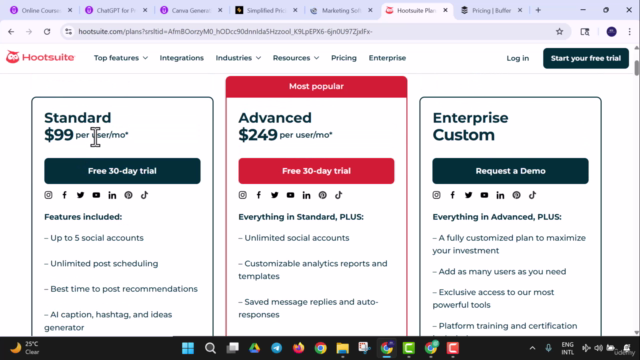This screenshot has width=640, height=360.
Task: Click 'Up to 5 social accounts' text
Action: click(97, 238)
